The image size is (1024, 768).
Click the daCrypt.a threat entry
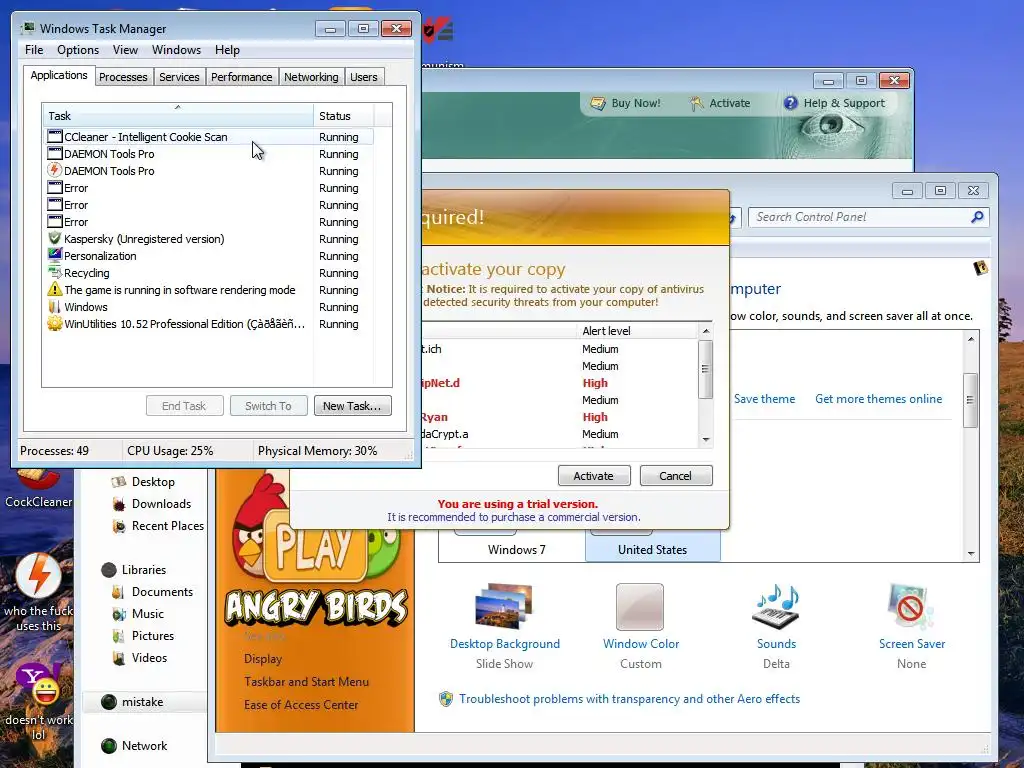445,434
